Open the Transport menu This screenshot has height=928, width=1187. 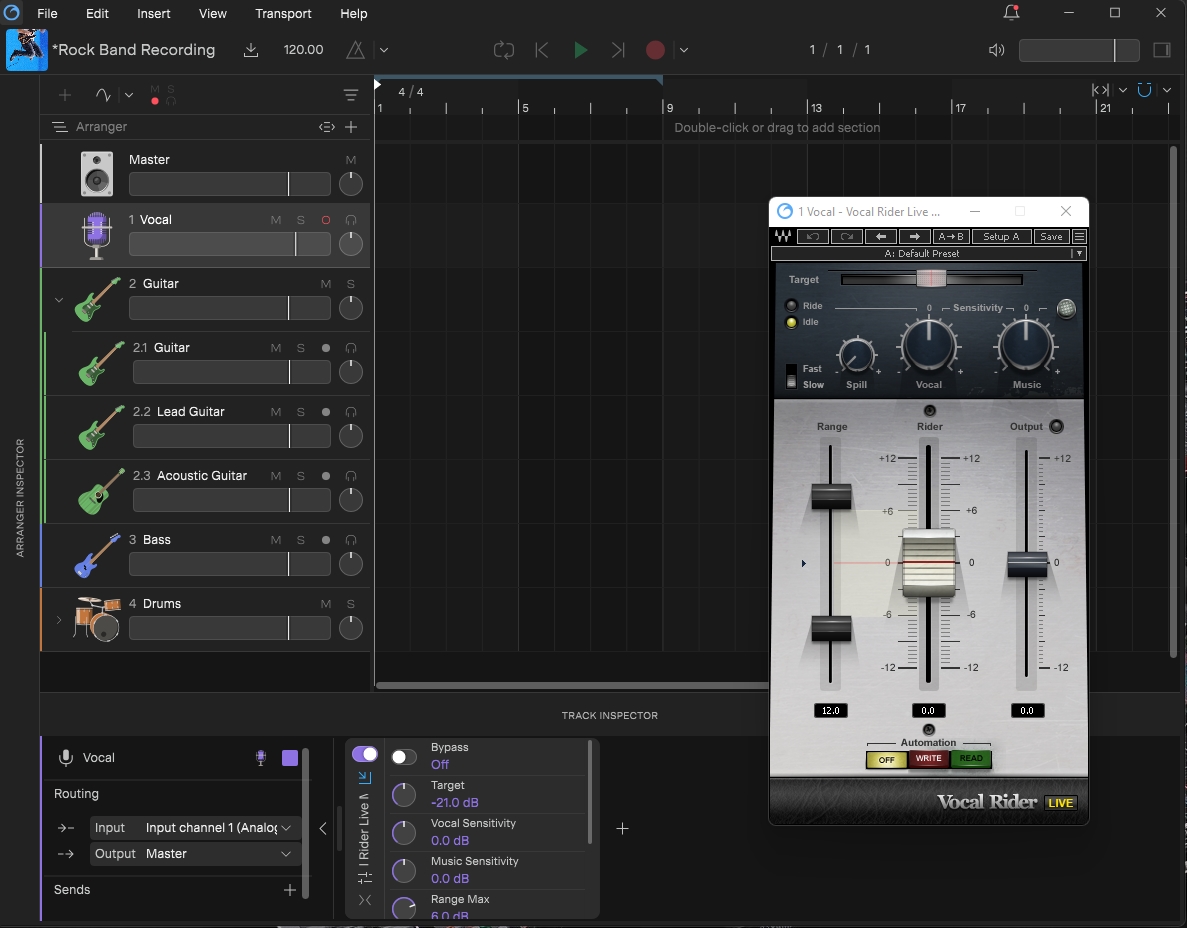tap(283, 14)
